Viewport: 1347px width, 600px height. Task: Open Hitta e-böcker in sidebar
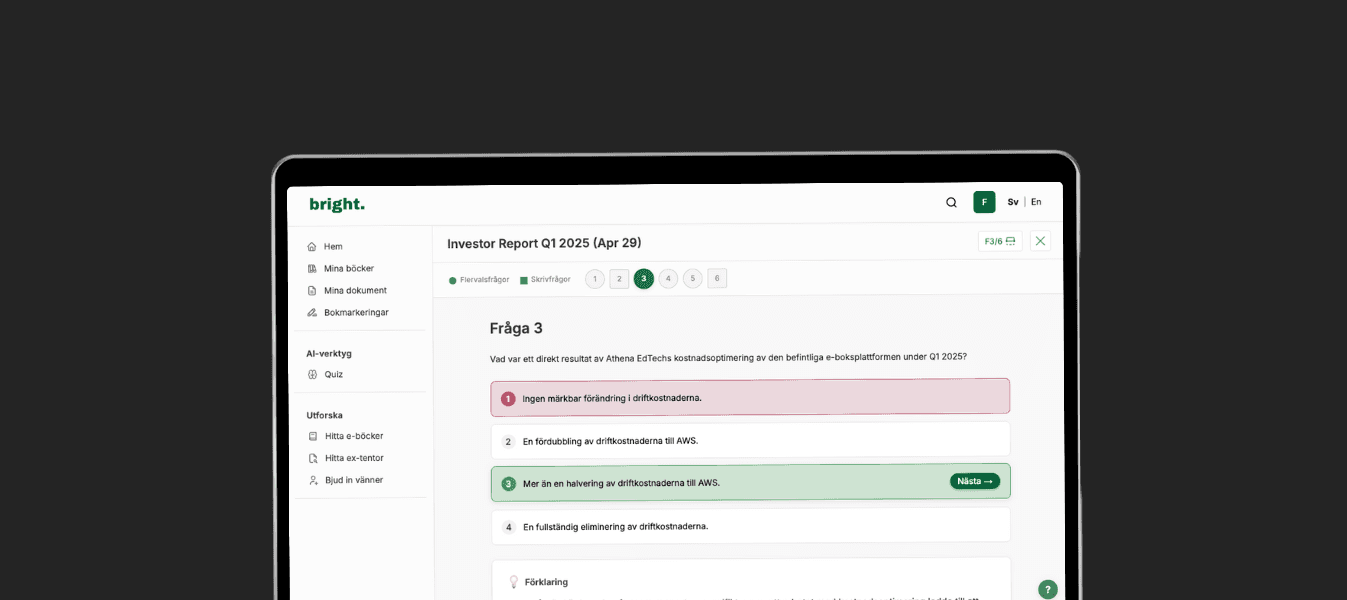tap(353, 437)
